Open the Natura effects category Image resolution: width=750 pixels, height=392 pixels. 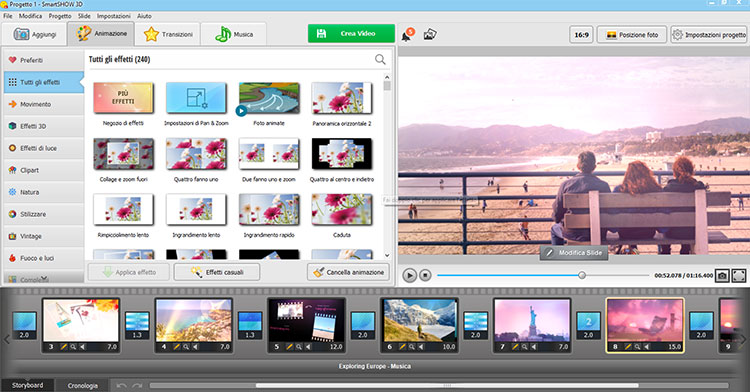click(44, 192)
